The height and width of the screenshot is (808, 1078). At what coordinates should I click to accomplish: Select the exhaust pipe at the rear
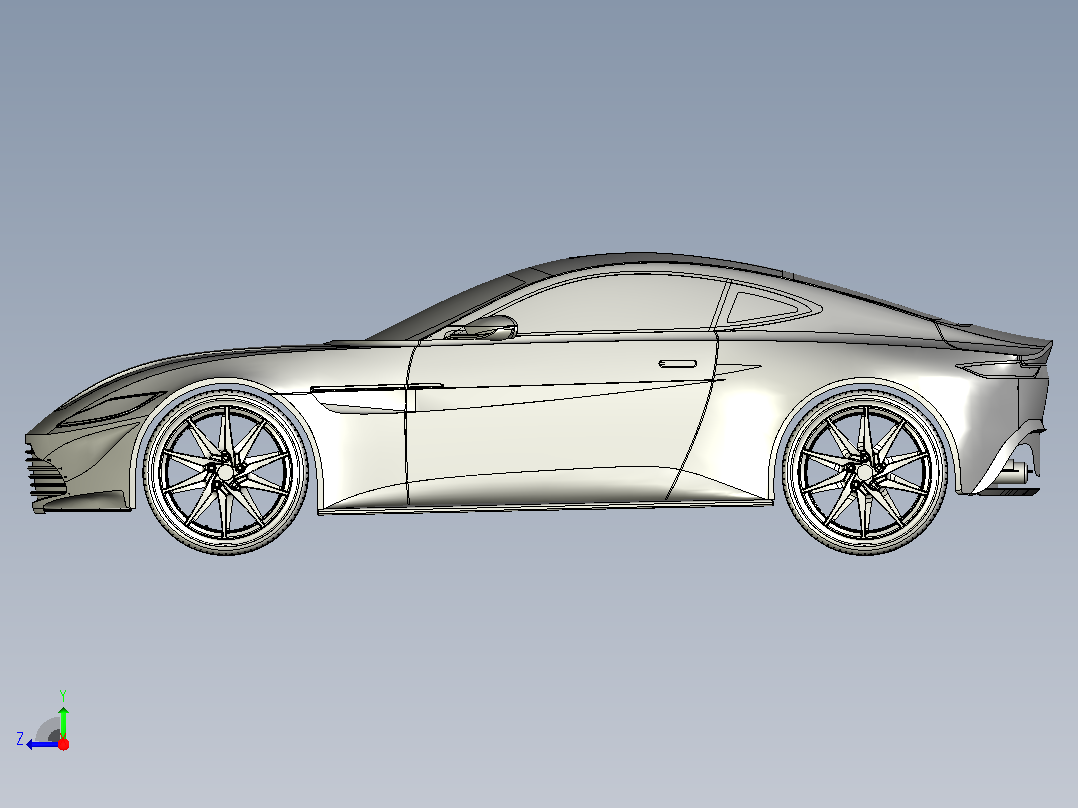(1015, 471)
